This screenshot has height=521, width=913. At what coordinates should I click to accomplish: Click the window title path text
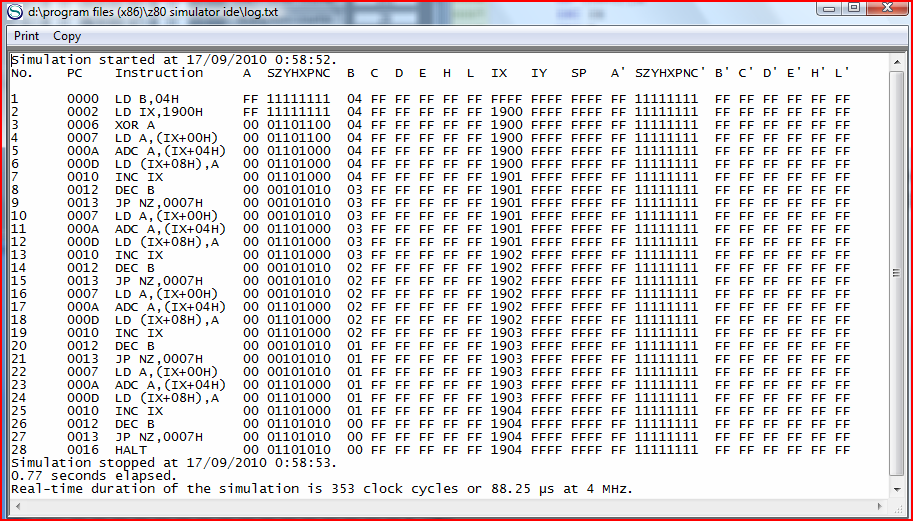pyautogui.click(x=153, y=12)
